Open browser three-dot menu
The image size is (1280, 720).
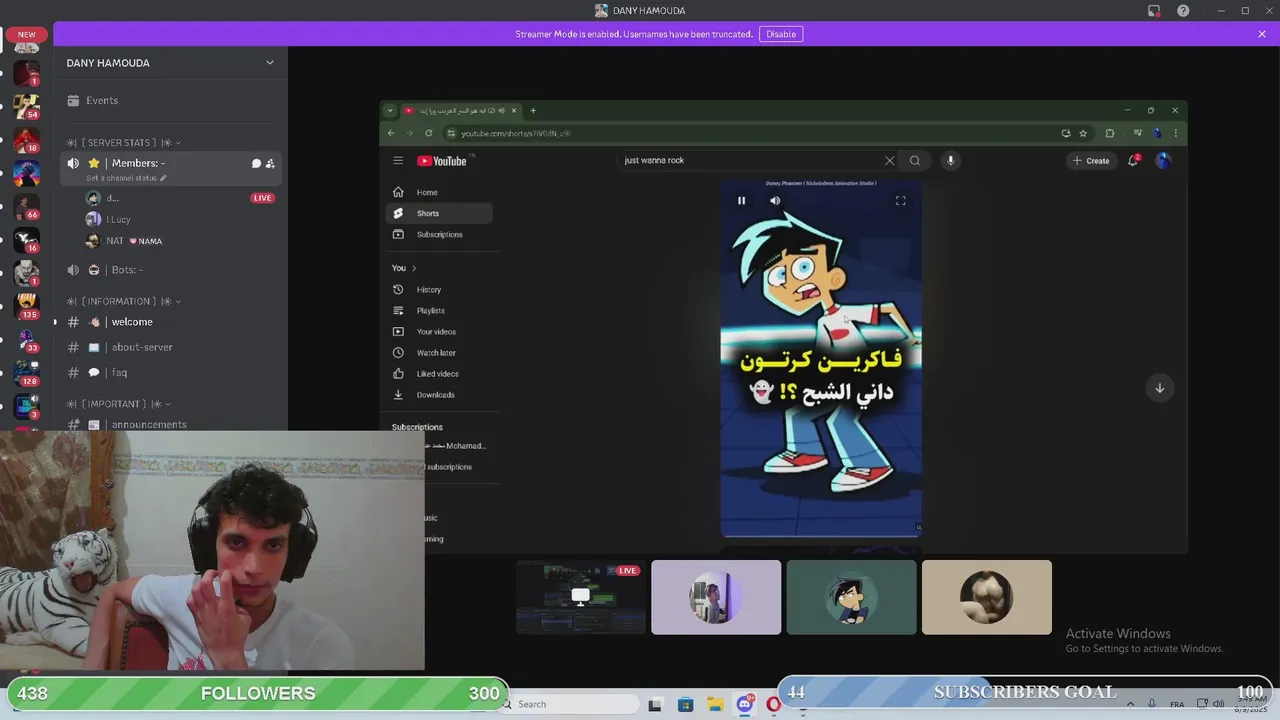pyautogui.click(x=1175, y=133)
